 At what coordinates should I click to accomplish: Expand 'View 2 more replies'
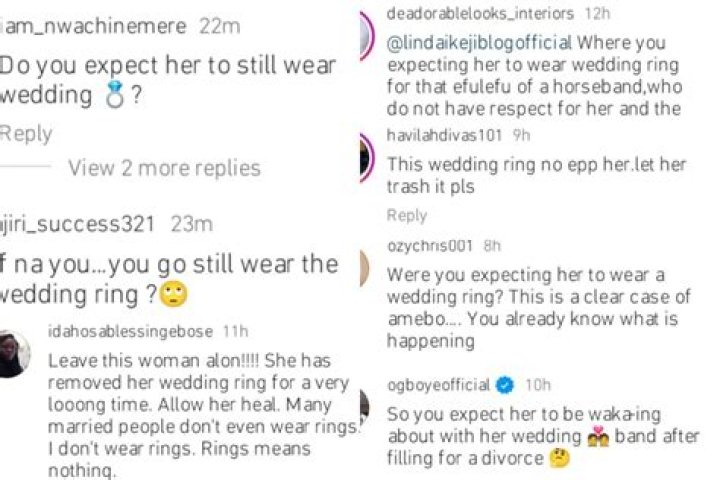(164, 168)
